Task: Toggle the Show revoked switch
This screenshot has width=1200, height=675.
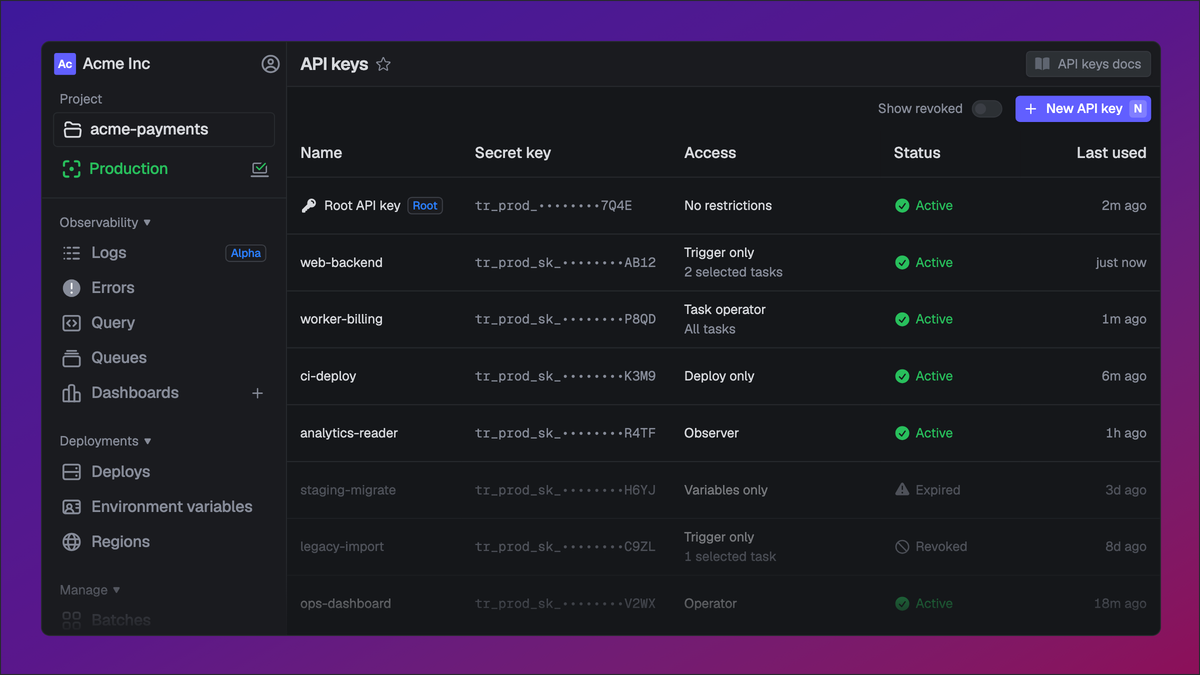Action: [x=986, y=109]
